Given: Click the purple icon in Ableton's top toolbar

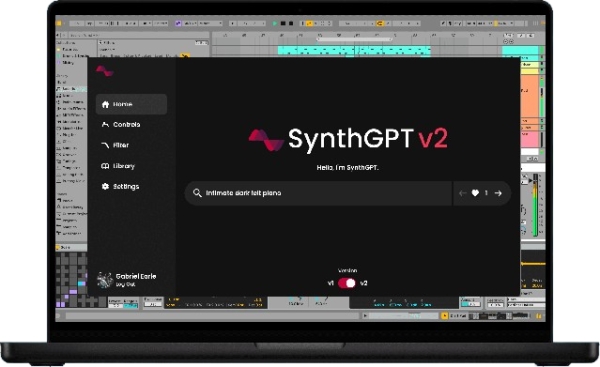Looking at the screenshot, I should [178, 23].
